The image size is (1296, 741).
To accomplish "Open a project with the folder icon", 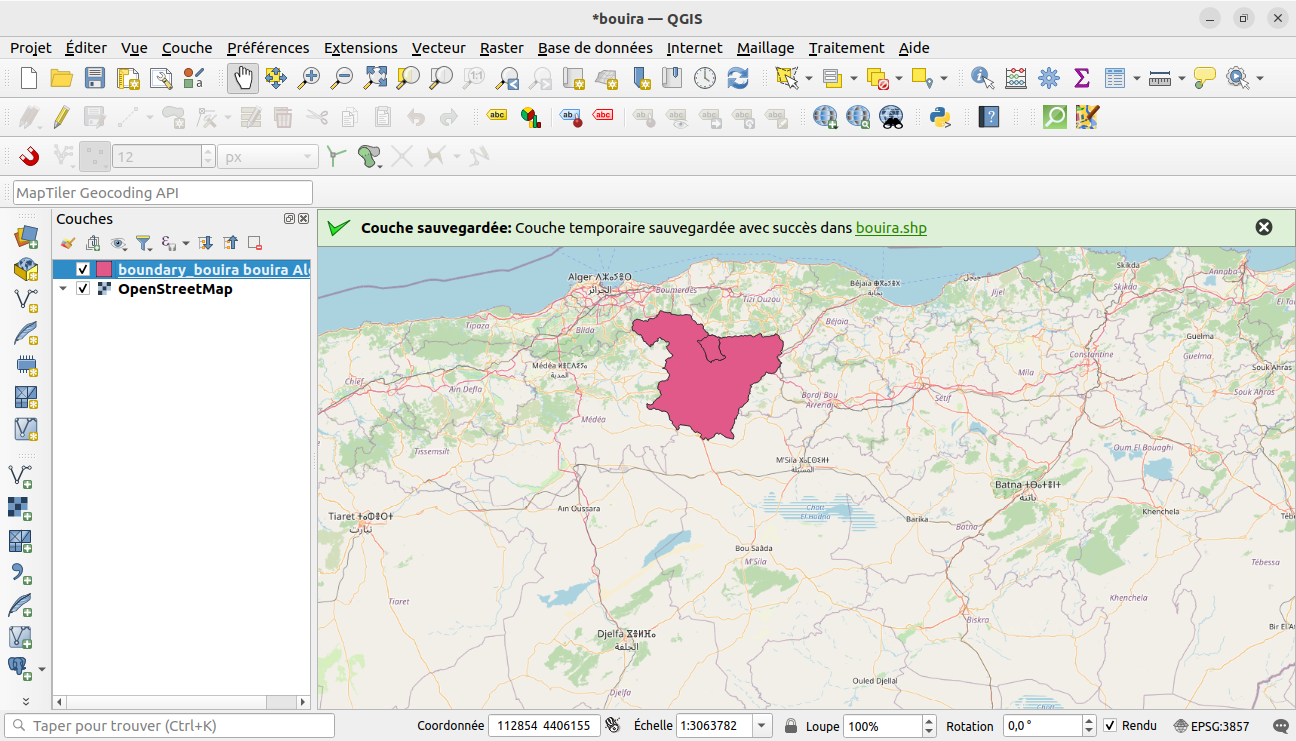I will 62,78.
